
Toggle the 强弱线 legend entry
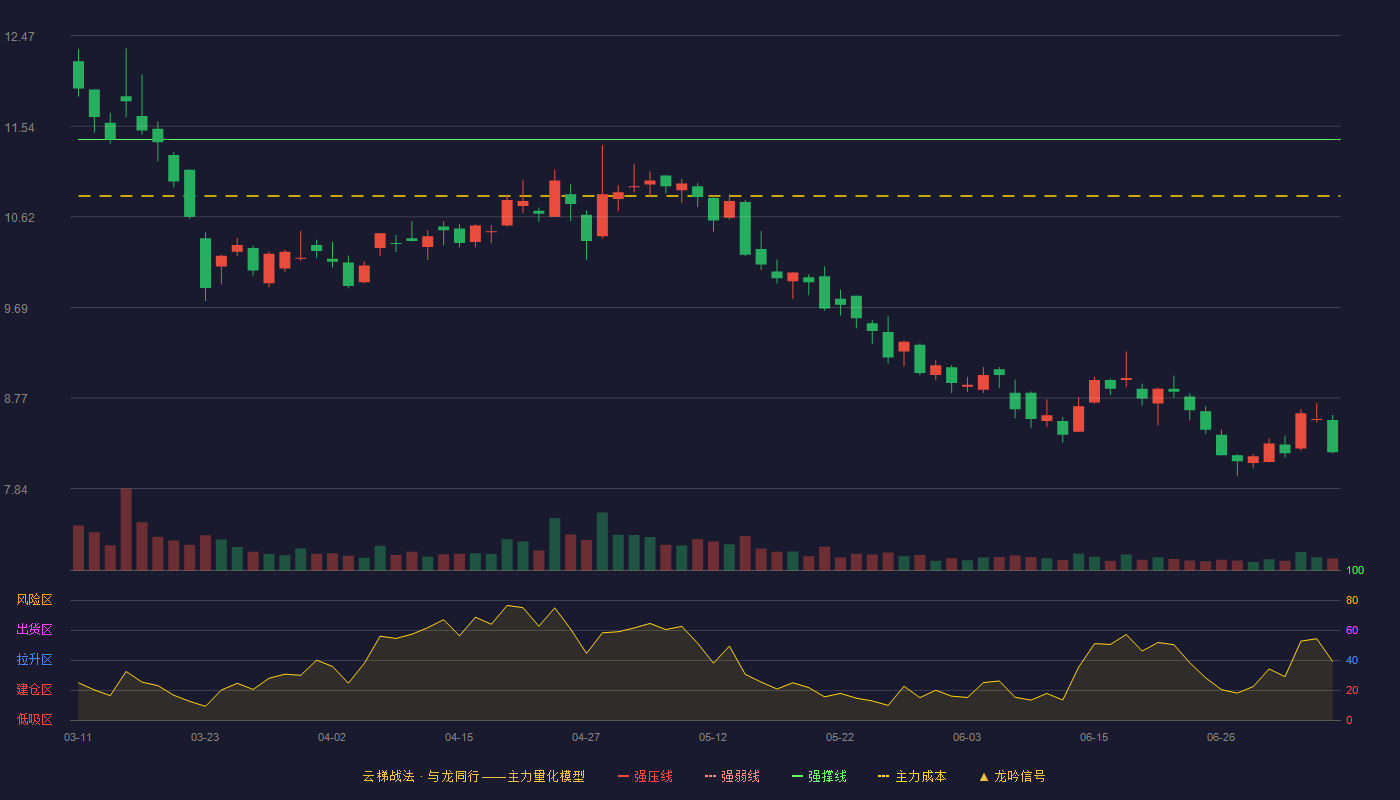coord(732,776)
